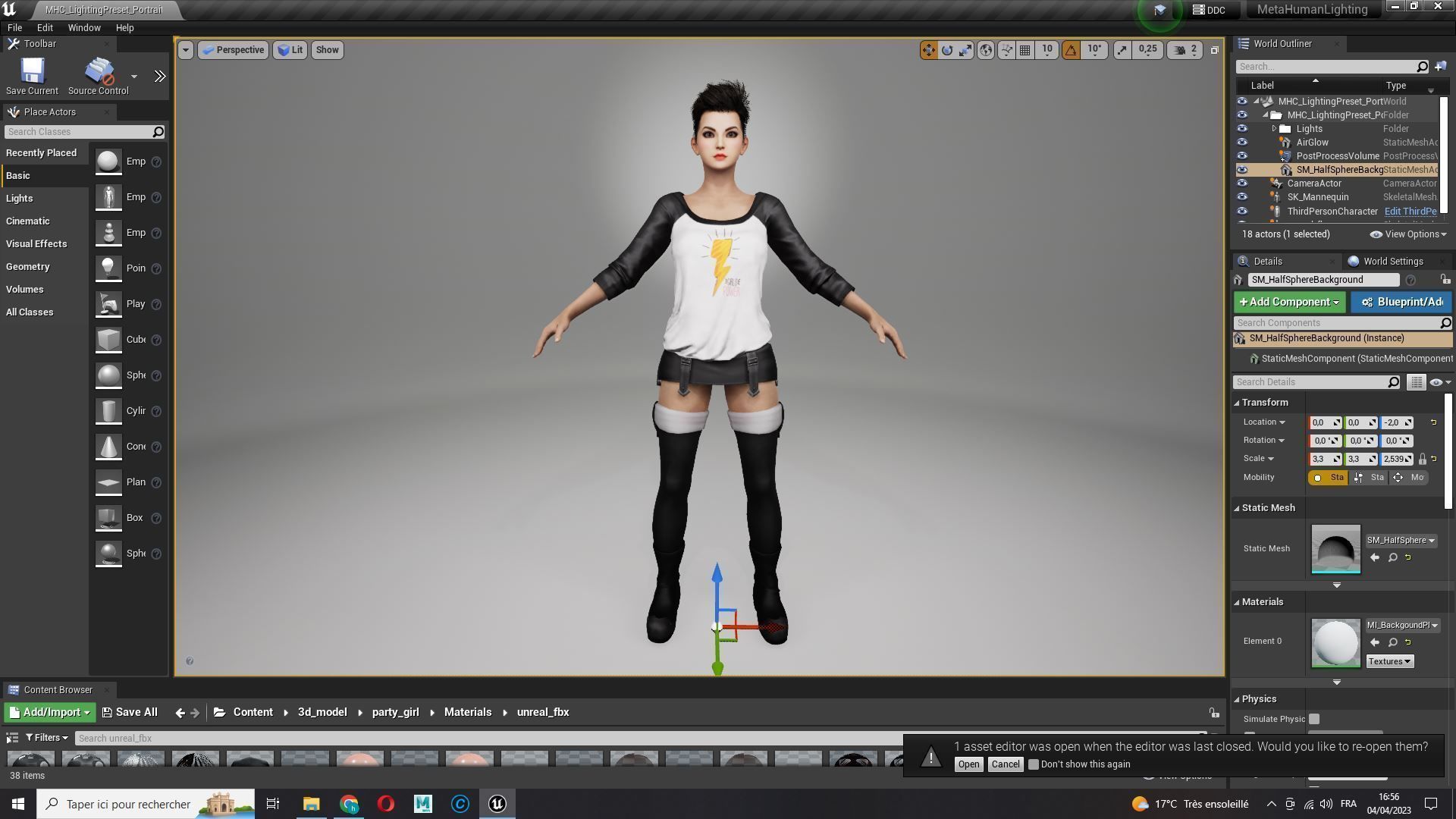Toggle grid snapping icon
This screenshot has width=1456, height=819.
pos(1025,50)
